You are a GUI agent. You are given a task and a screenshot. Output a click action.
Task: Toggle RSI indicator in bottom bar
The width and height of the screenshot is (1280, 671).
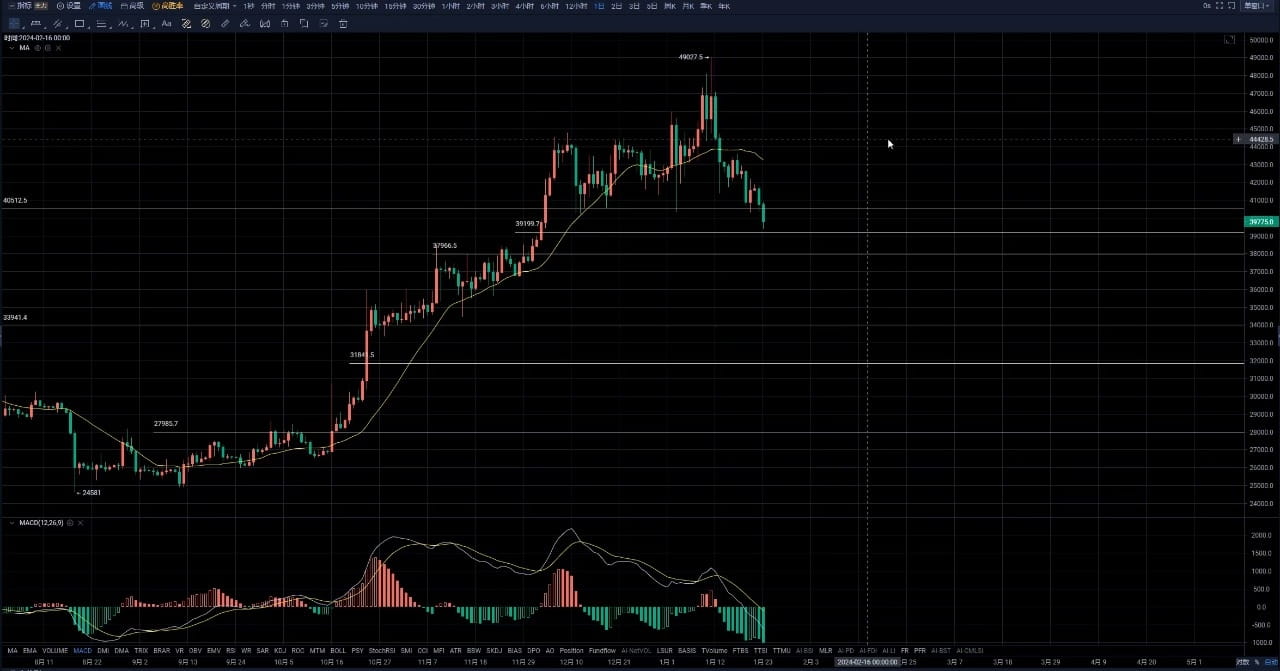(231, 650)
